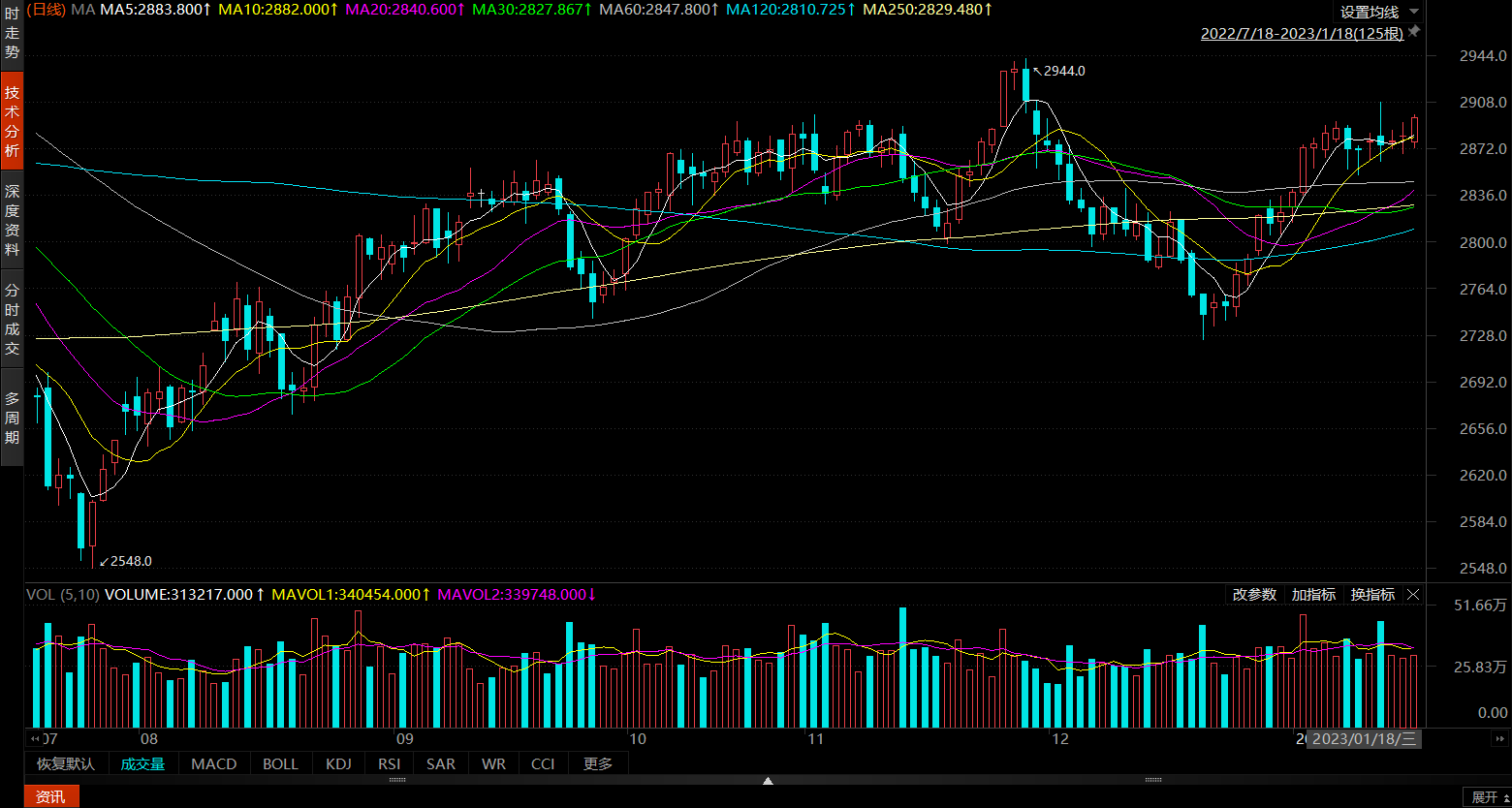This screenshot has width=1512, height=808.
Task: Click the 12 month label on timeline
Action: (x=1061, y=739)
